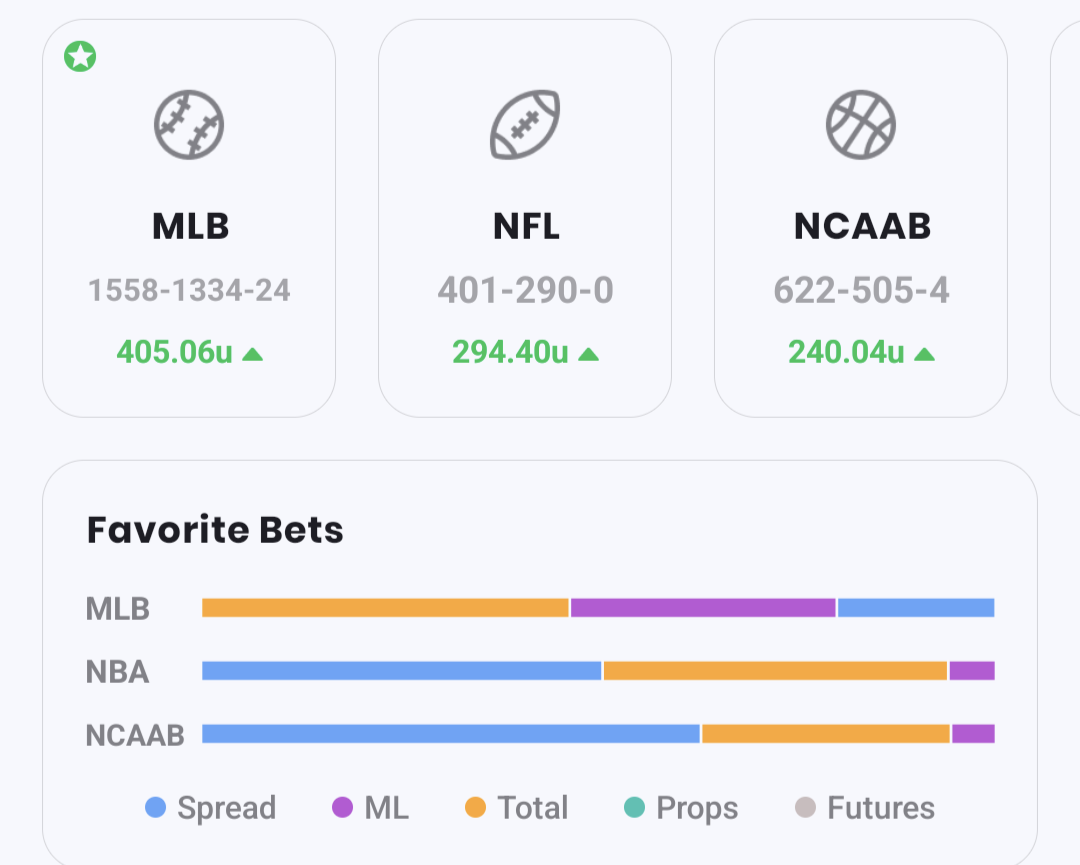Click the Favorite Bets heading
This screenshot has height=865, width=1080.
pyautogui.click(x=215, y=530)
